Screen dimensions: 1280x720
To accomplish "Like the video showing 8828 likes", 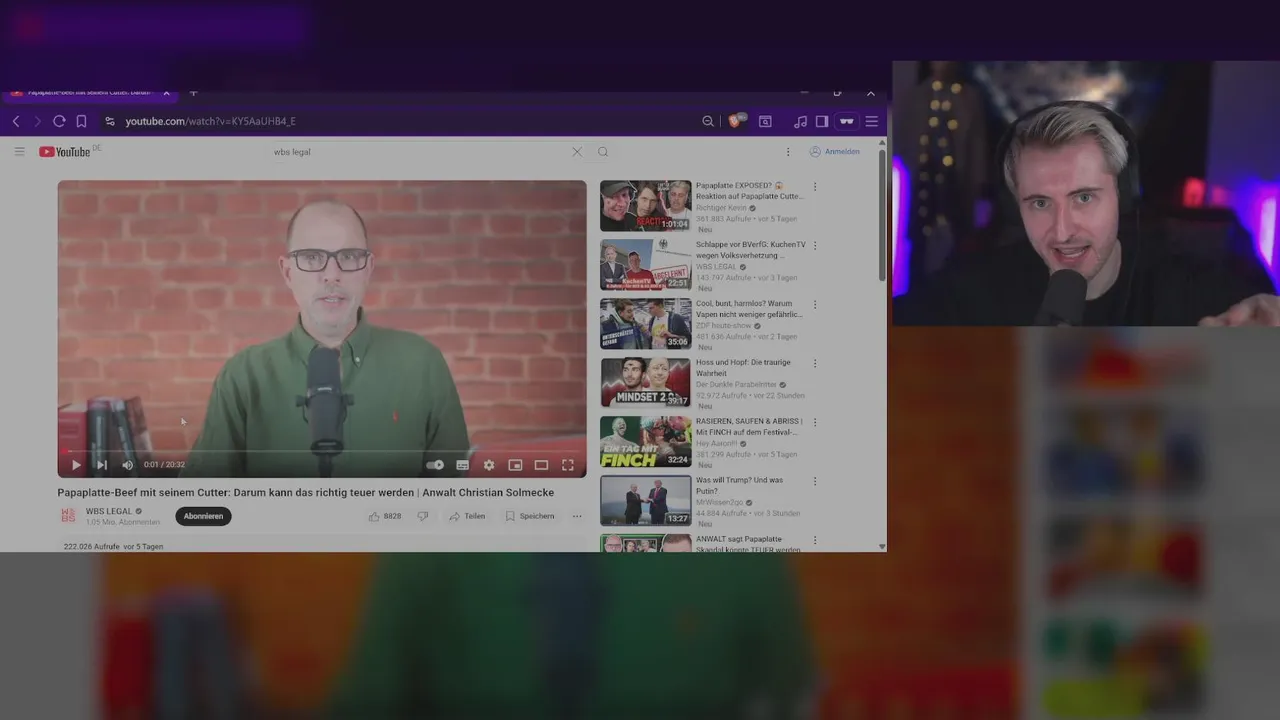I will click(x=385, y=516).
